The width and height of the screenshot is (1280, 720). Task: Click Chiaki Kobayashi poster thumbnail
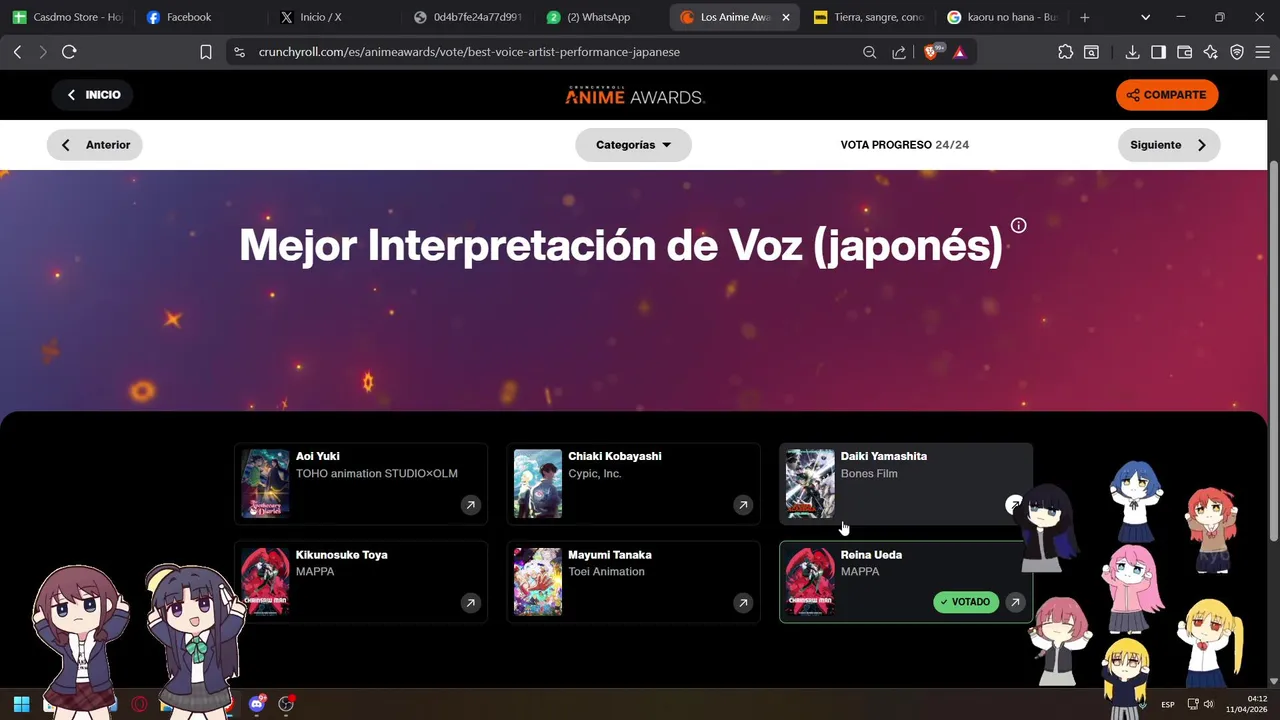coord(538,484)
